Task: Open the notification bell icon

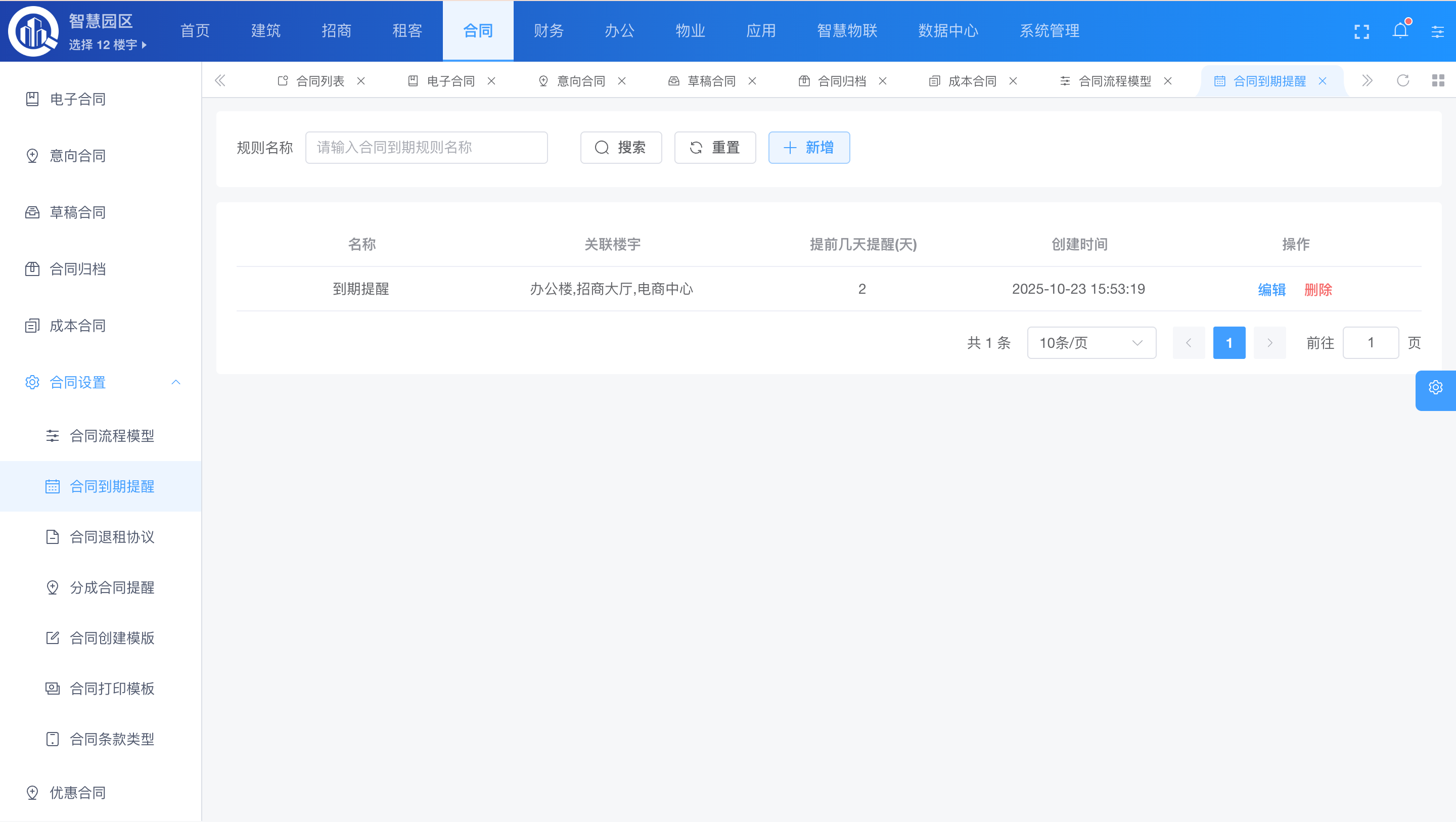Action: point(1400,30)
